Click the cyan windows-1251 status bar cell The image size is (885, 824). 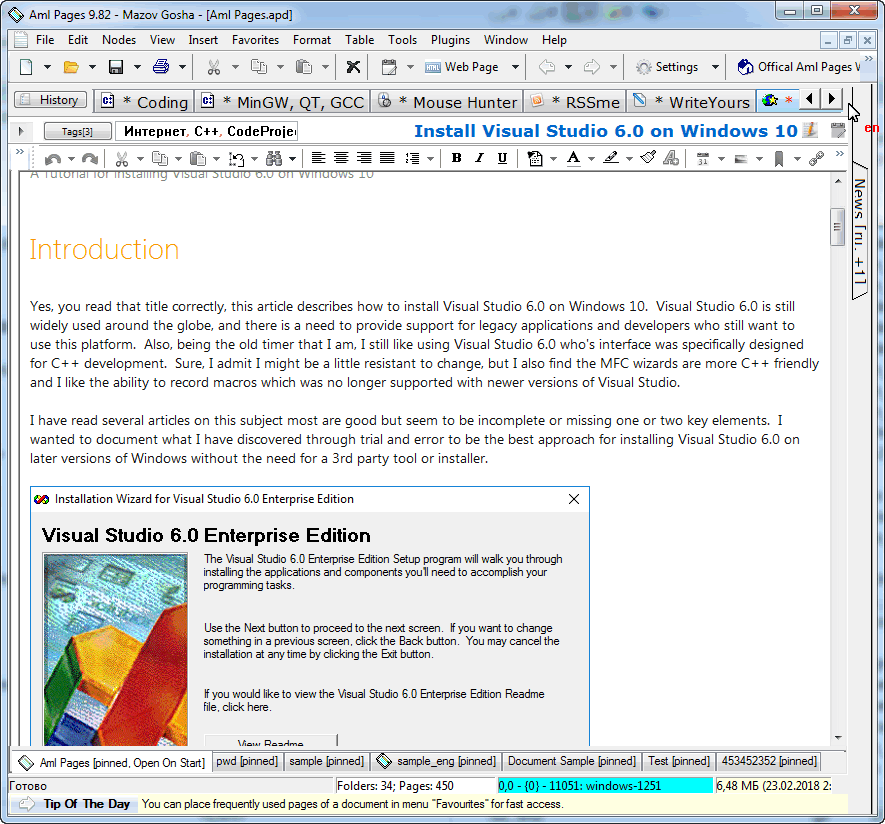coord(605,786)
